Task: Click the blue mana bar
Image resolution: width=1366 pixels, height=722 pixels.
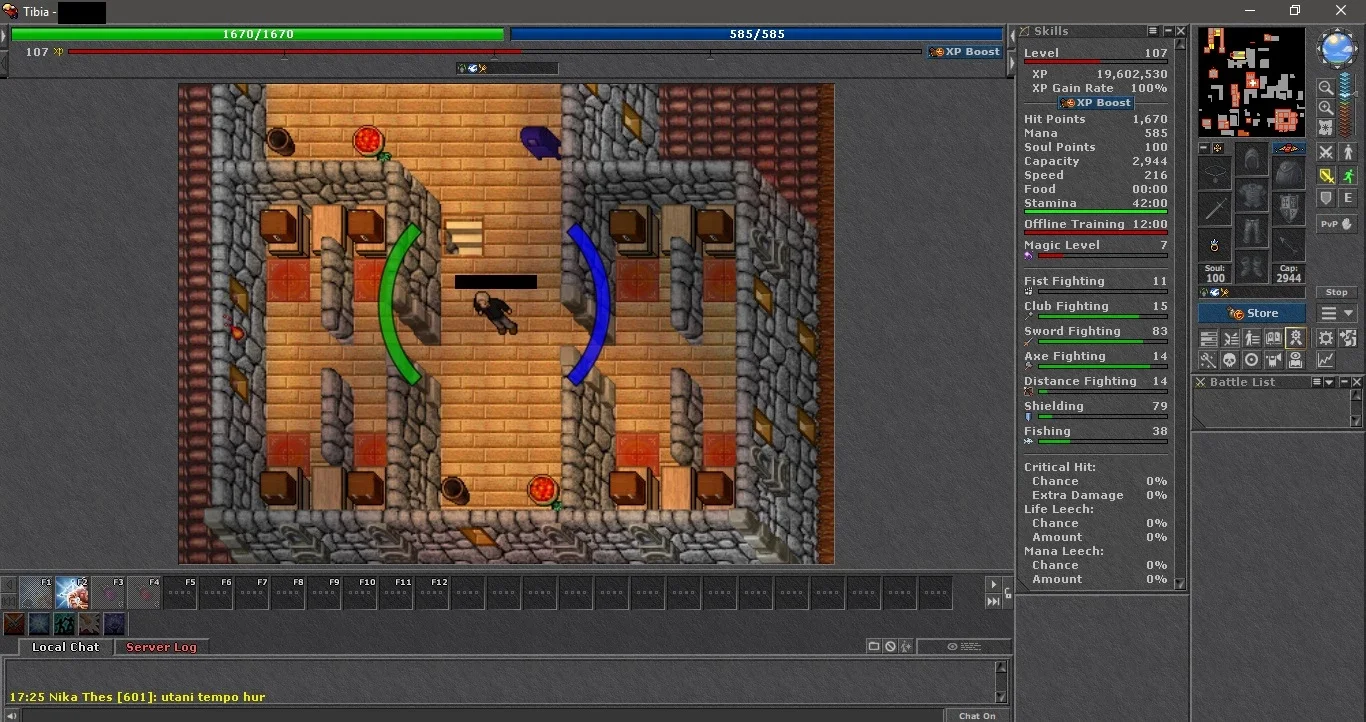Action: click(x=757, y=34)
